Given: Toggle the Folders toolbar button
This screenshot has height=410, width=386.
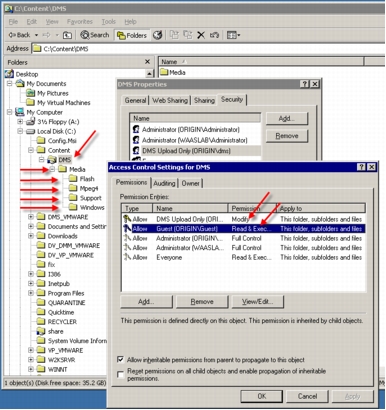Looking at the screenshot, I should tap(132, 35).
